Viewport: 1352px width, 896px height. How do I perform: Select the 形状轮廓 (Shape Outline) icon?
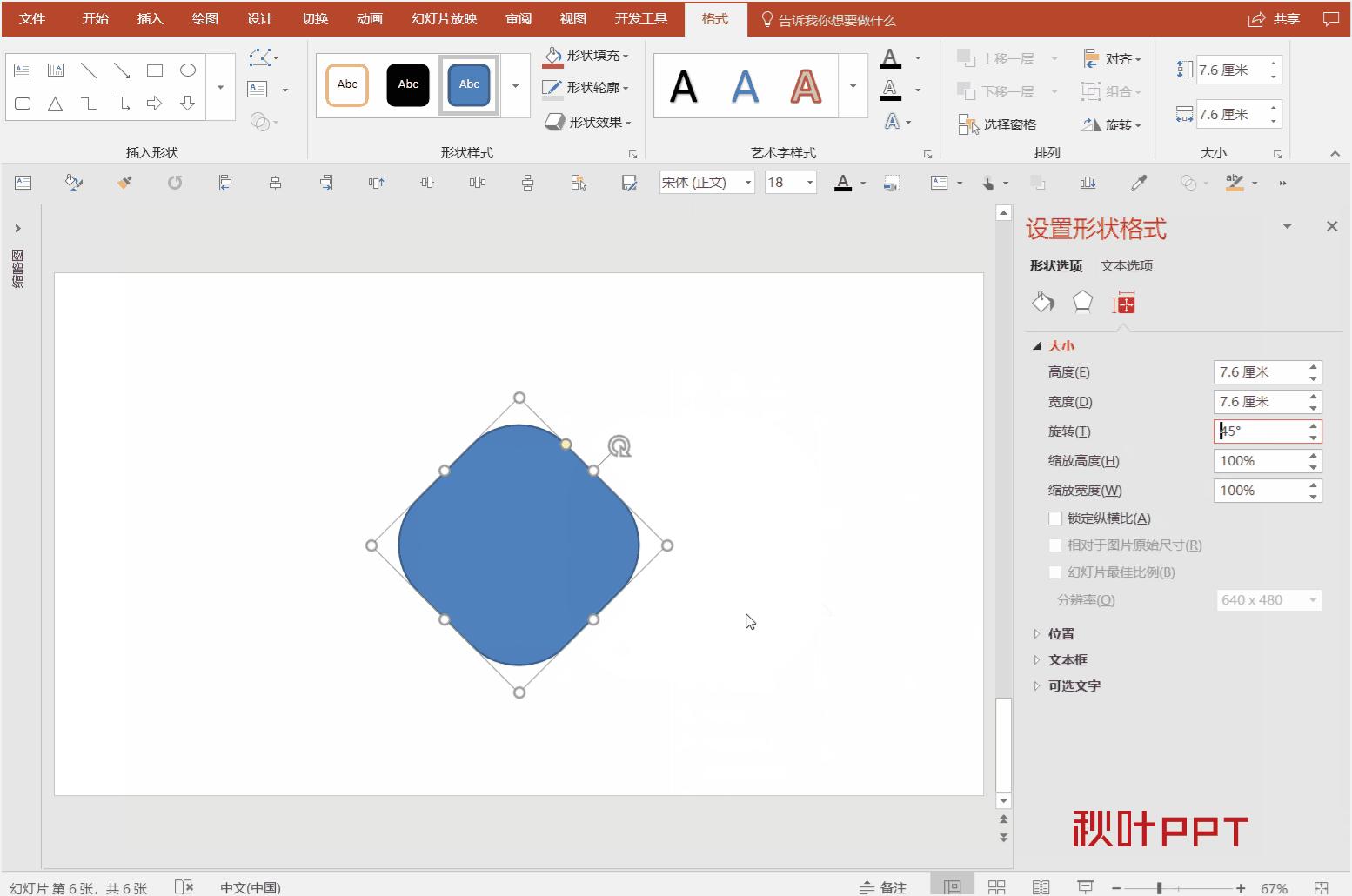(554, 87)
